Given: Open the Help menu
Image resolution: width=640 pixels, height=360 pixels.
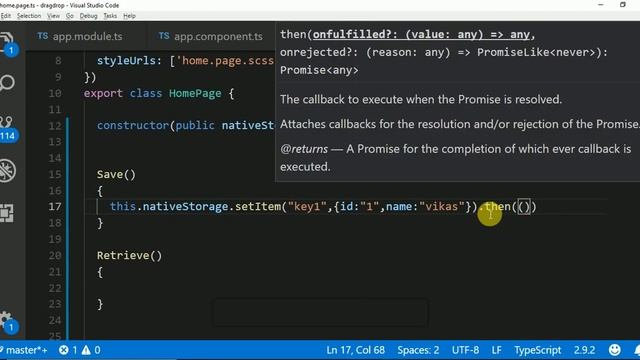Looking at the screenshot, I should tap(129, 16).
